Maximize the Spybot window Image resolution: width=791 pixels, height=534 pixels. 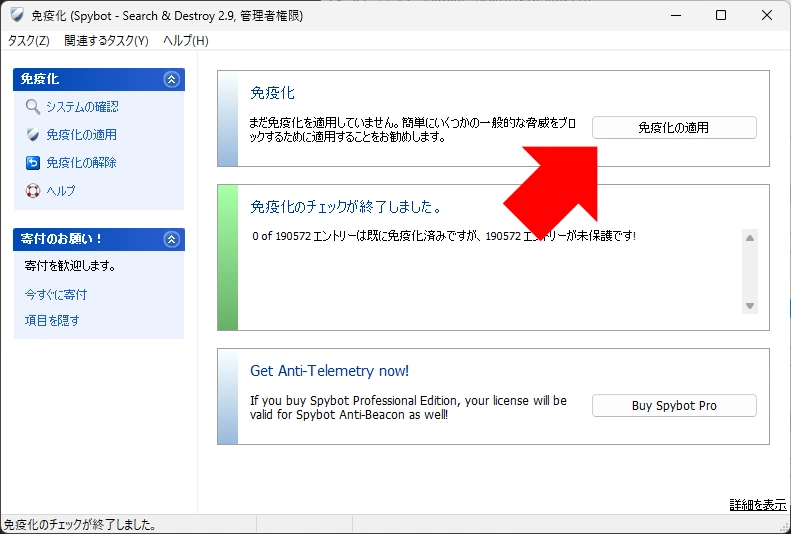click(x=721, y=15)
